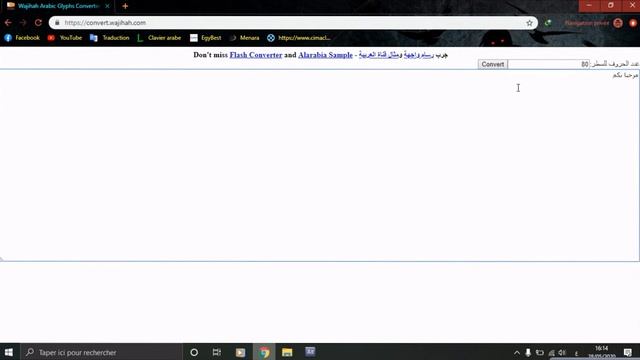Open the volume tray icon
The width and height of the screenshot is (640, 360).
point(562,353)
